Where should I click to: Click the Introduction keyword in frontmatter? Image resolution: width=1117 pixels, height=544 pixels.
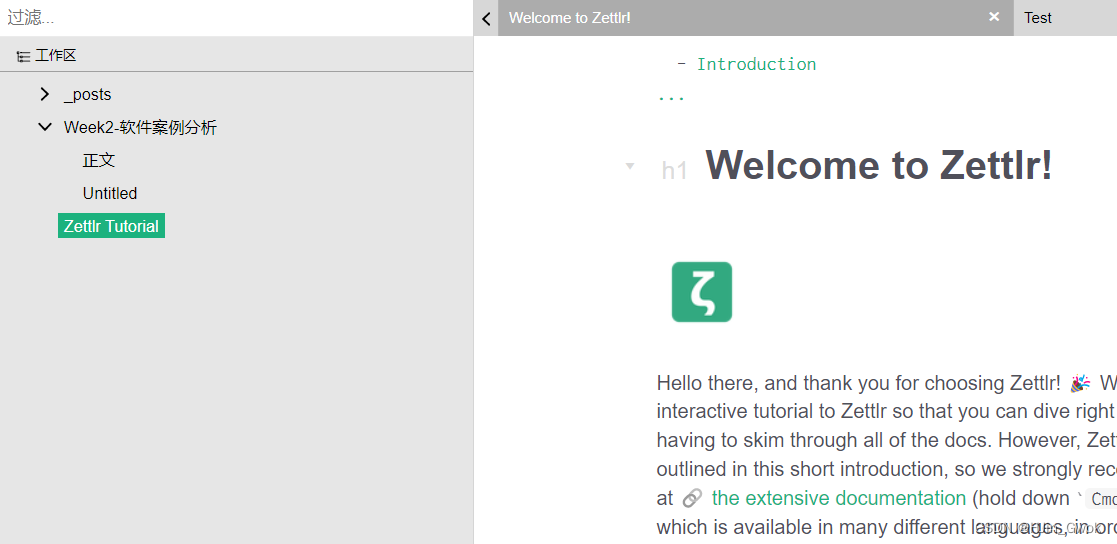click(x=756, y=64)
